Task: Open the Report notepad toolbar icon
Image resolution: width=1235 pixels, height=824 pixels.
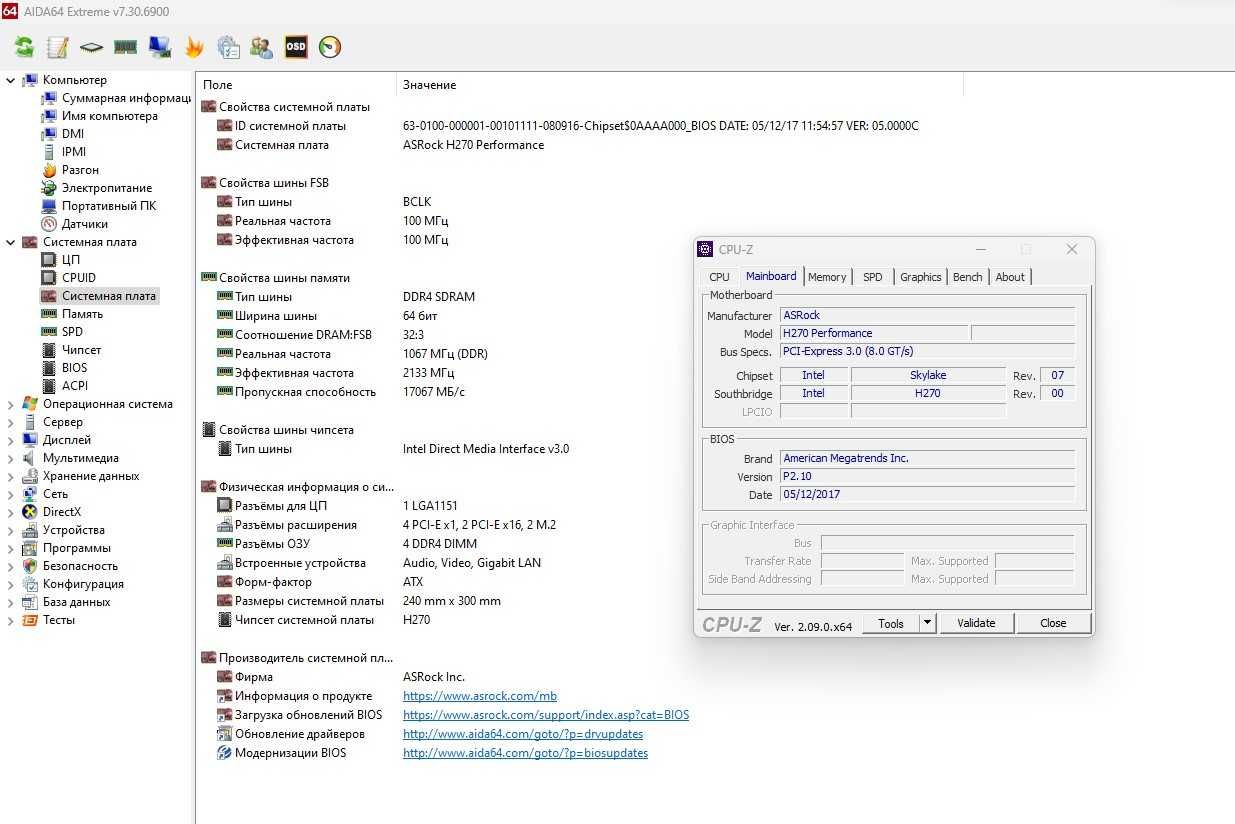Action: coord(58,47)
